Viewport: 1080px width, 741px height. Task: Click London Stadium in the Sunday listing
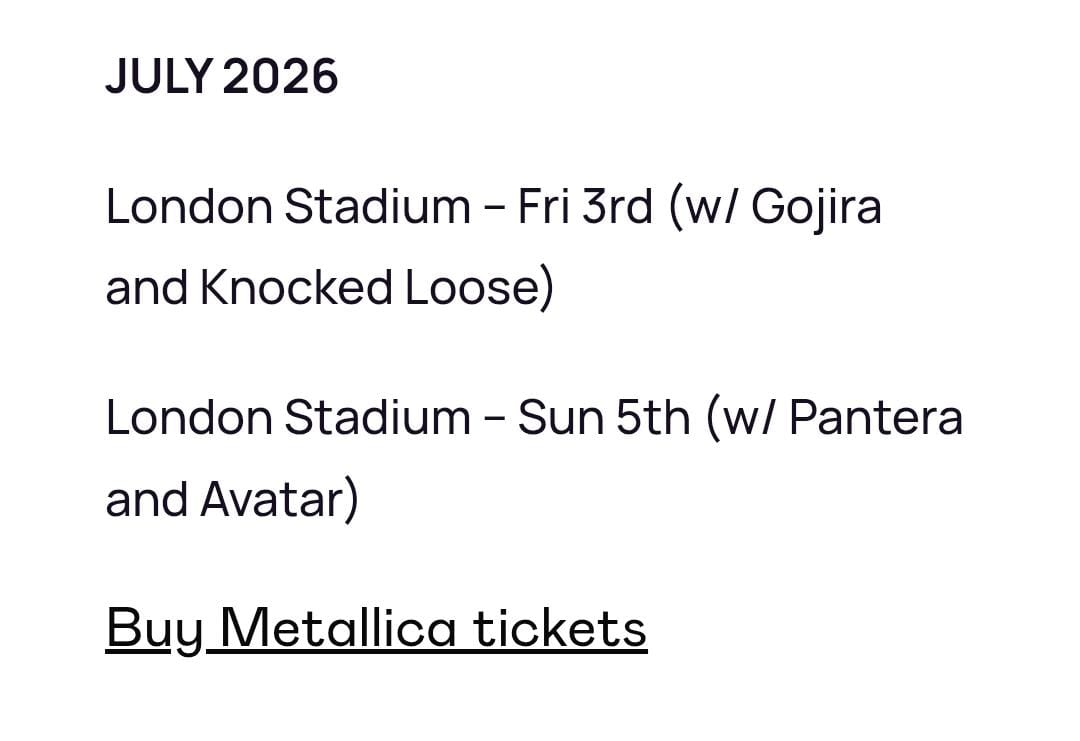coord(288,417)
